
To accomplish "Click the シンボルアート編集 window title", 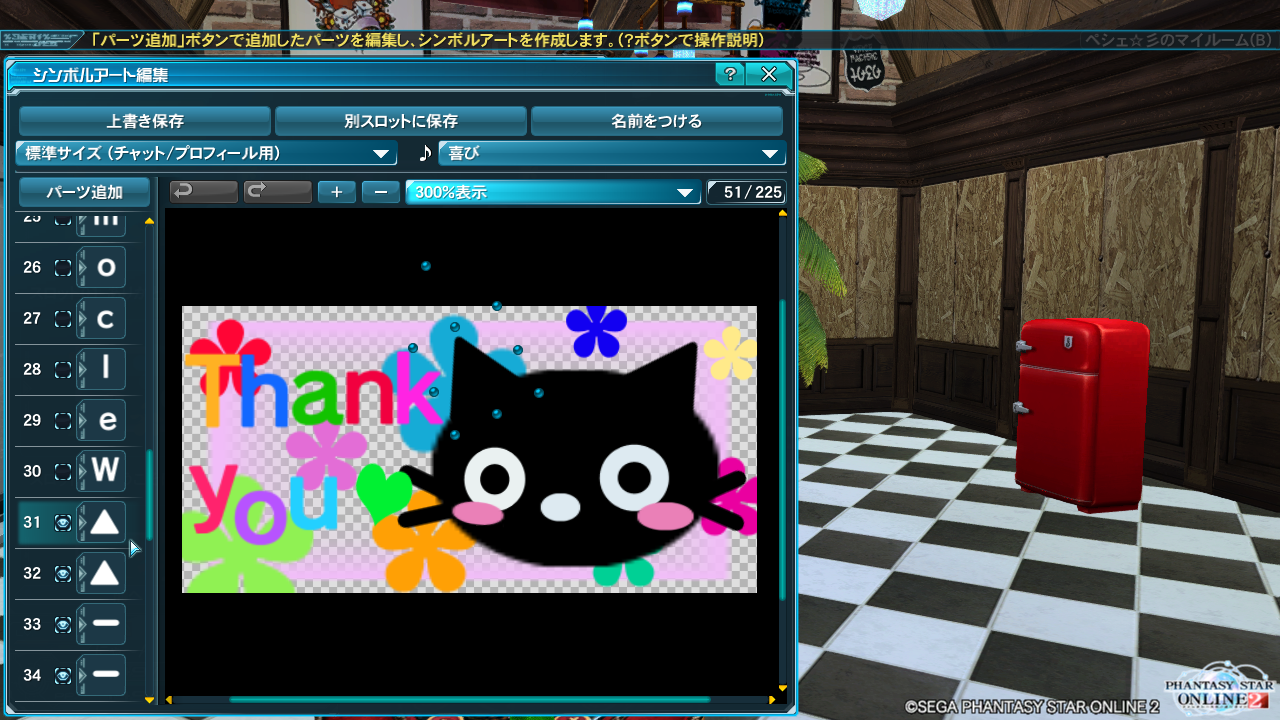I will (100, 75).
